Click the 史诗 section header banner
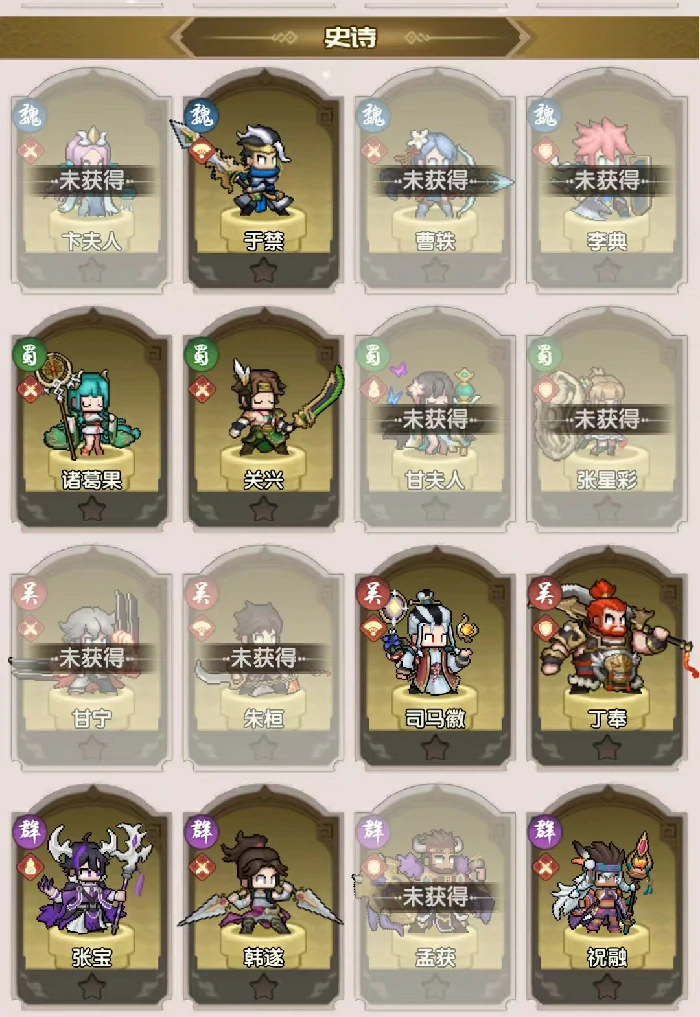700x1017 pixels. 350,37
